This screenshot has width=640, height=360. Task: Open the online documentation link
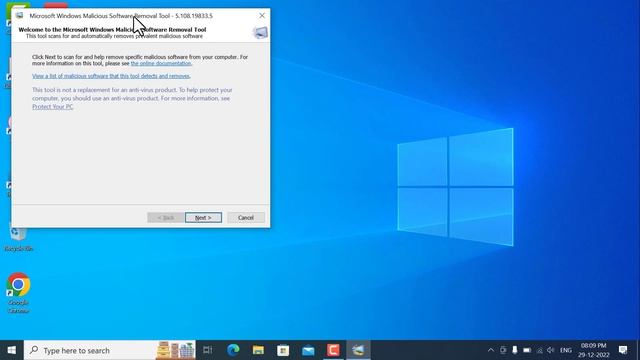[x=161, y=64]
